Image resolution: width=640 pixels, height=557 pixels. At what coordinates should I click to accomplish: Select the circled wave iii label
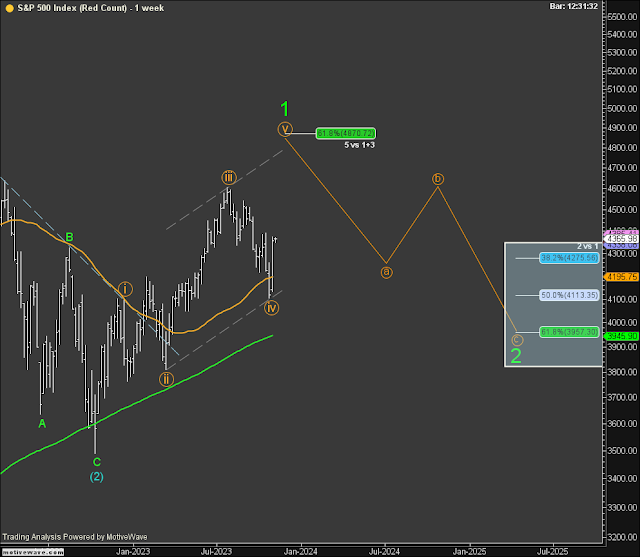pos(229,178)
